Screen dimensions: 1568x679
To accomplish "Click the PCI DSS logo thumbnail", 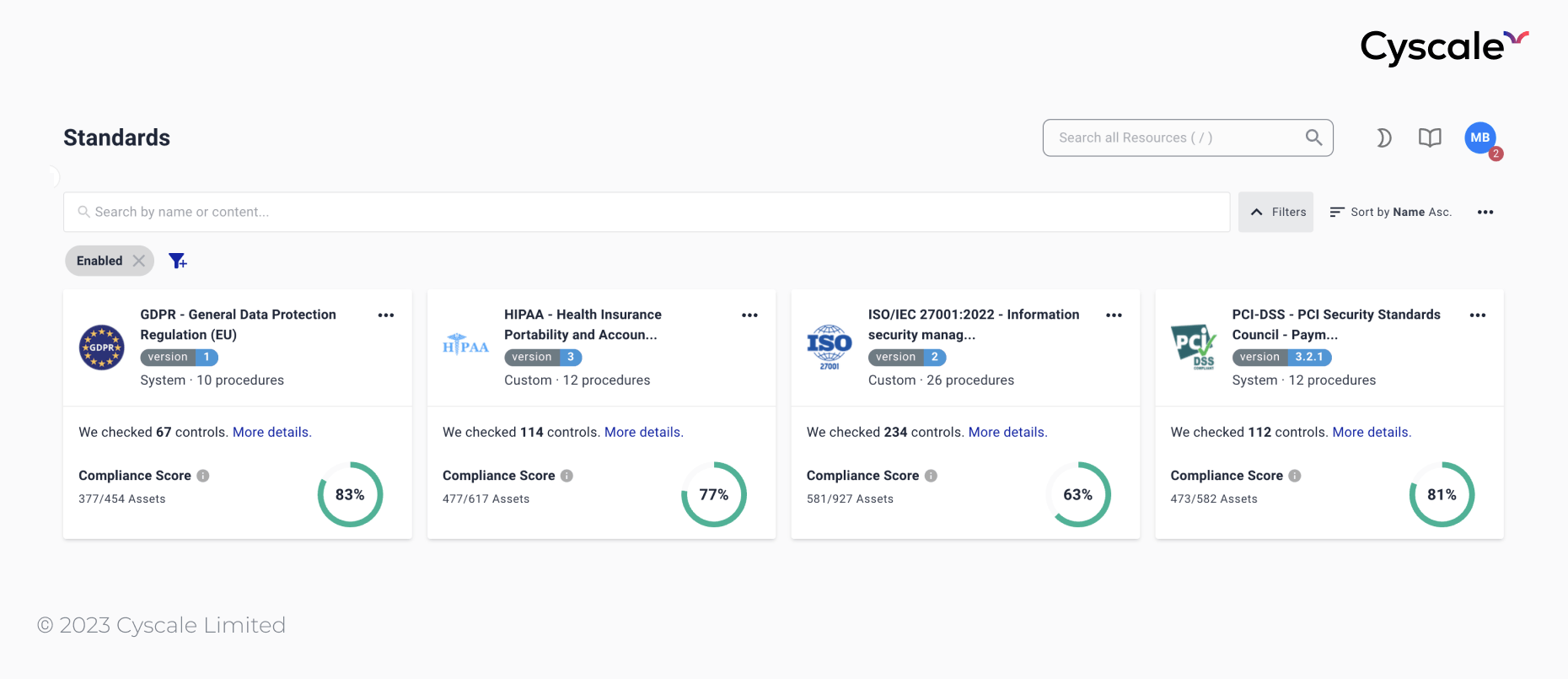I will (x=1194, y=347).
